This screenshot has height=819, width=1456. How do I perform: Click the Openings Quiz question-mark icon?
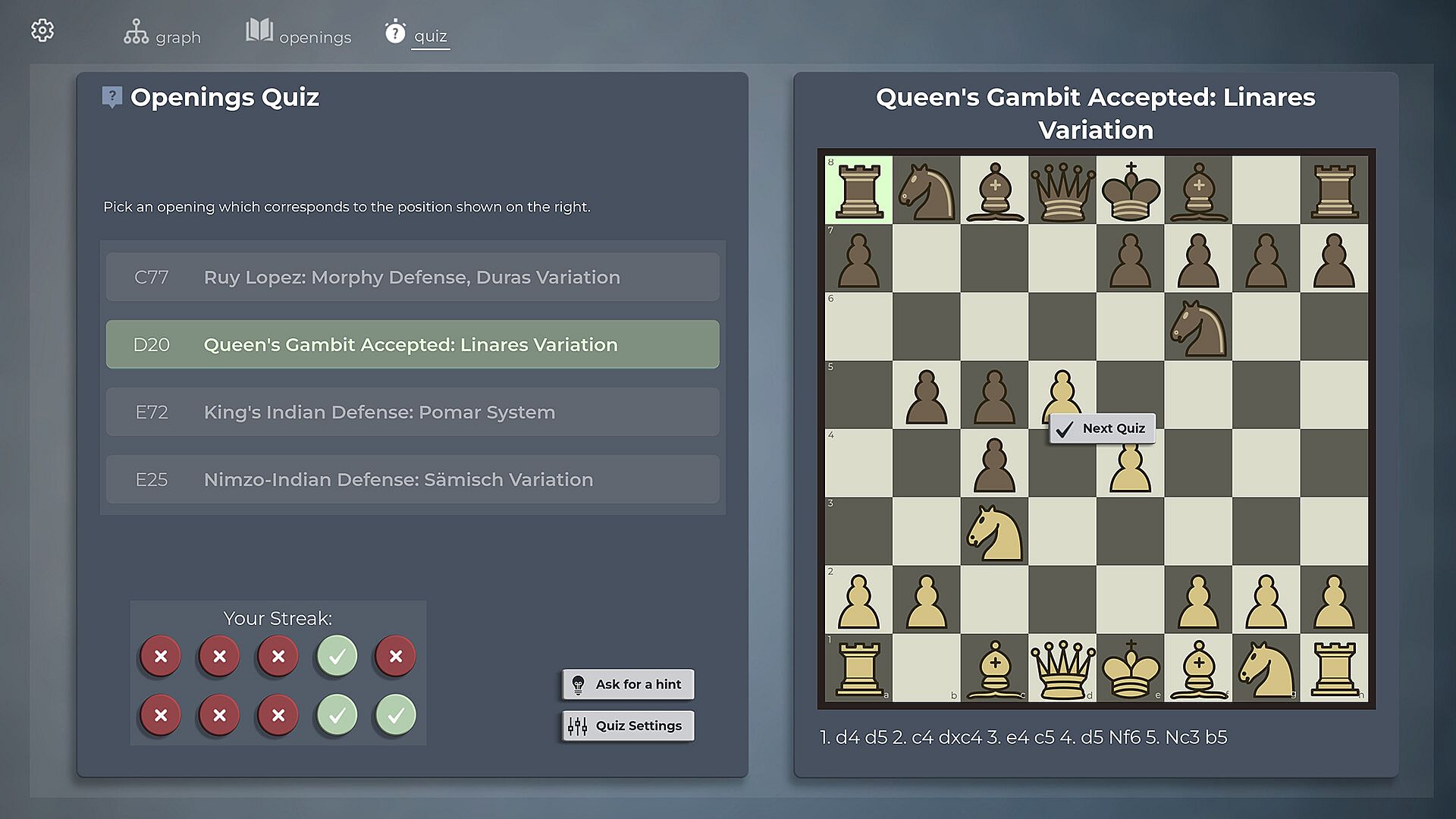112,97
